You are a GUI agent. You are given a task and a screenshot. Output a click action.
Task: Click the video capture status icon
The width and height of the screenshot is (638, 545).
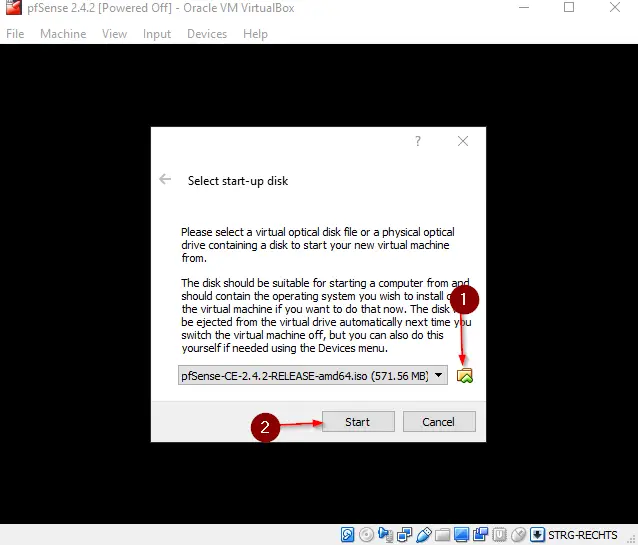(481, 534)
